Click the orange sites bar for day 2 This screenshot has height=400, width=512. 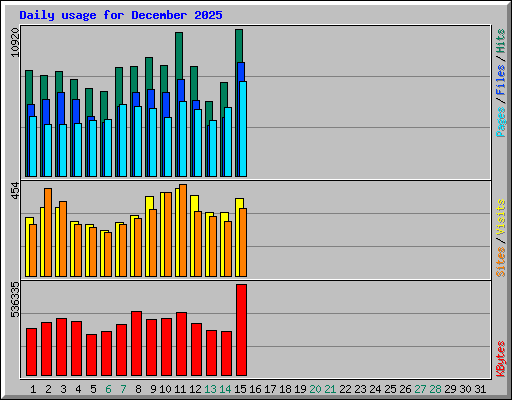48,232
